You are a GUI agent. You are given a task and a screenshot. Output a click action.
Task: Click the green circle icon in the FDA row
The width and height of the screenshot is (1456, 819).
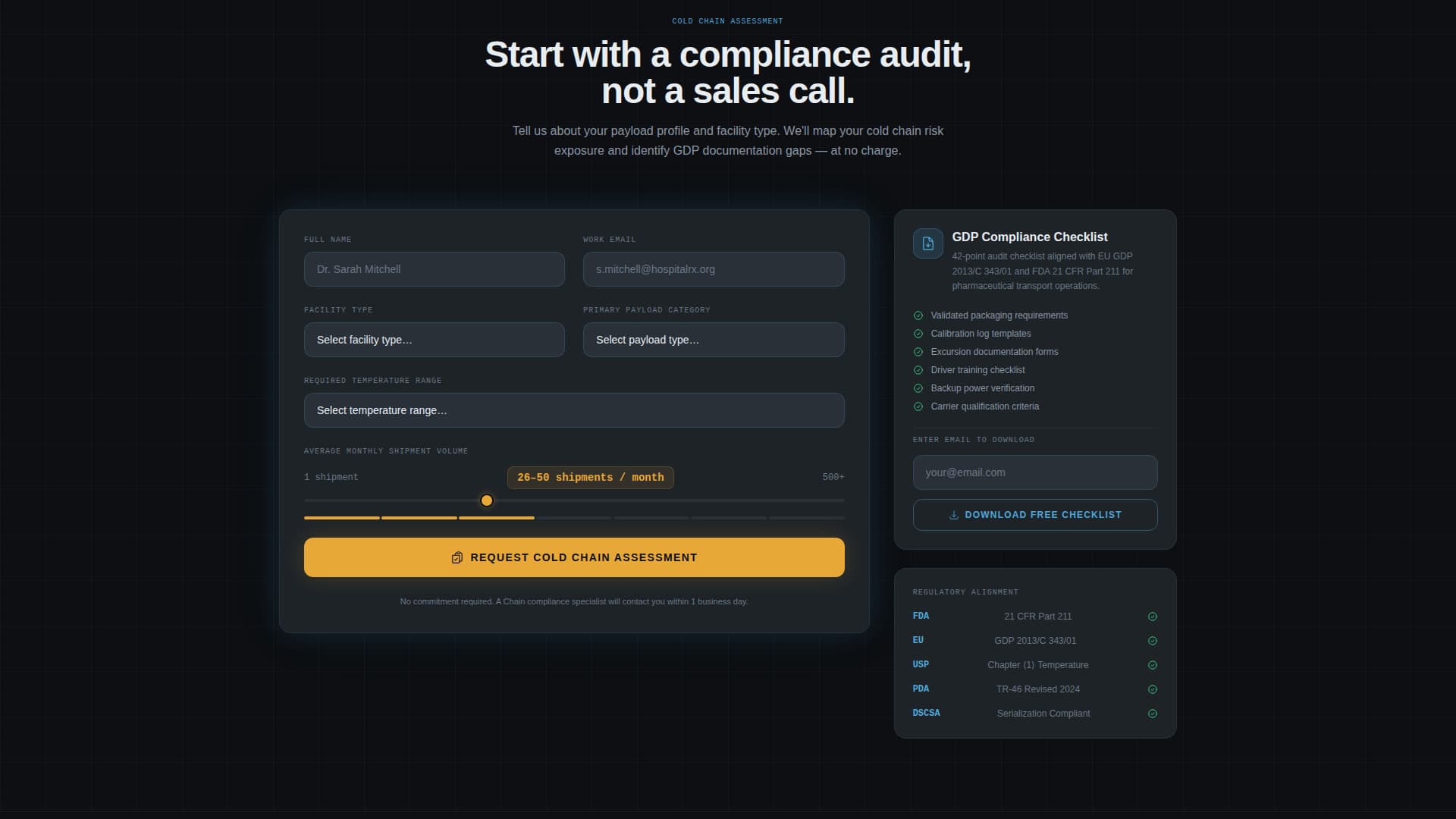(x=1152, y=617)
